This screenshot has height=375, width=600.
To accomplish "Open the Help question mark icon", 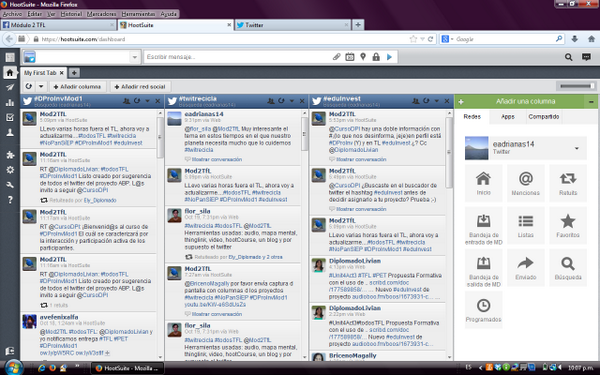I will pyautogui.click(x=10, y=200).
